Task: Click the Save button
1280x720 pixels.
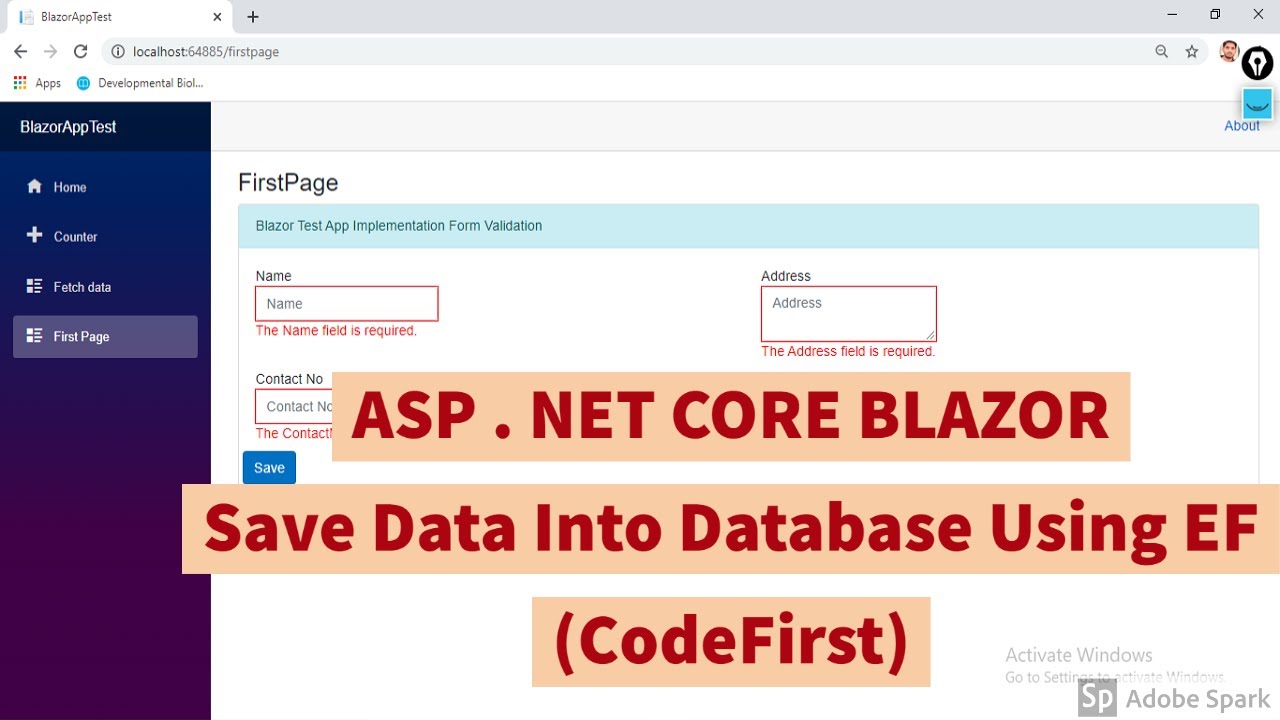Action: (x=269, y=467)
